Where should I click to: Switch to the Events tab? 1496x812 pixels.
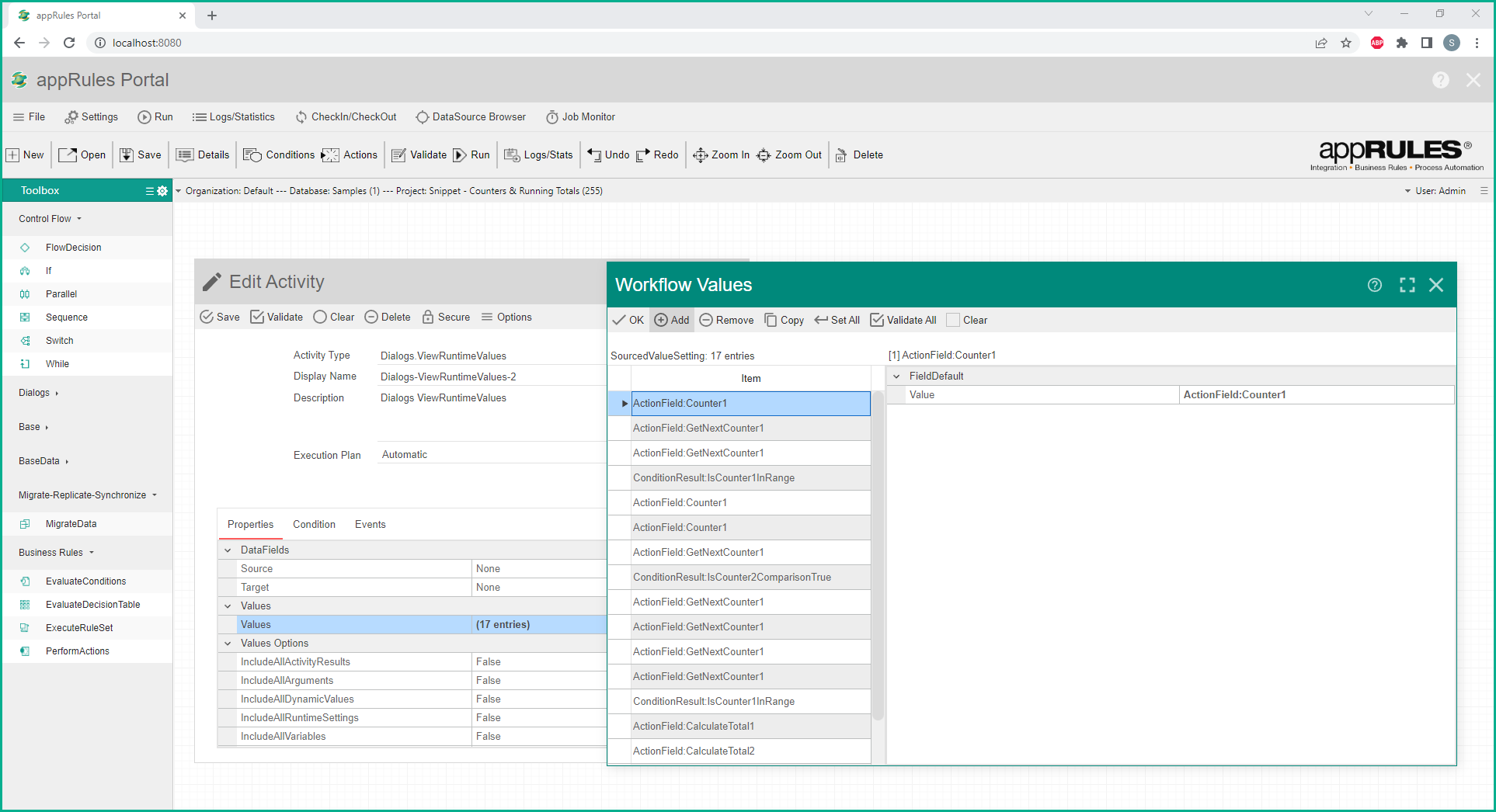click(370, 525)
